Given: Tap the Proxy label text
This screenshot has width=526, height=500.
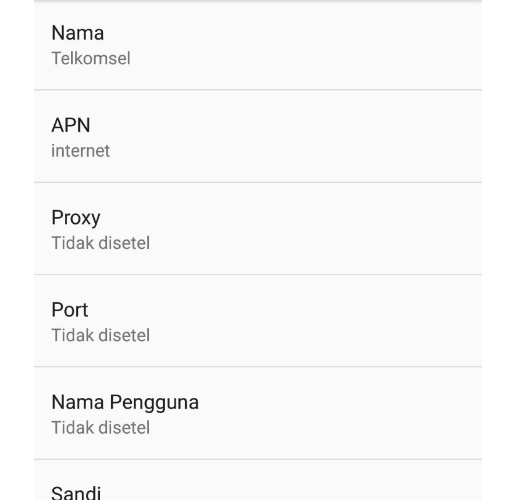Looking at the screenshot, I should 76,218.
